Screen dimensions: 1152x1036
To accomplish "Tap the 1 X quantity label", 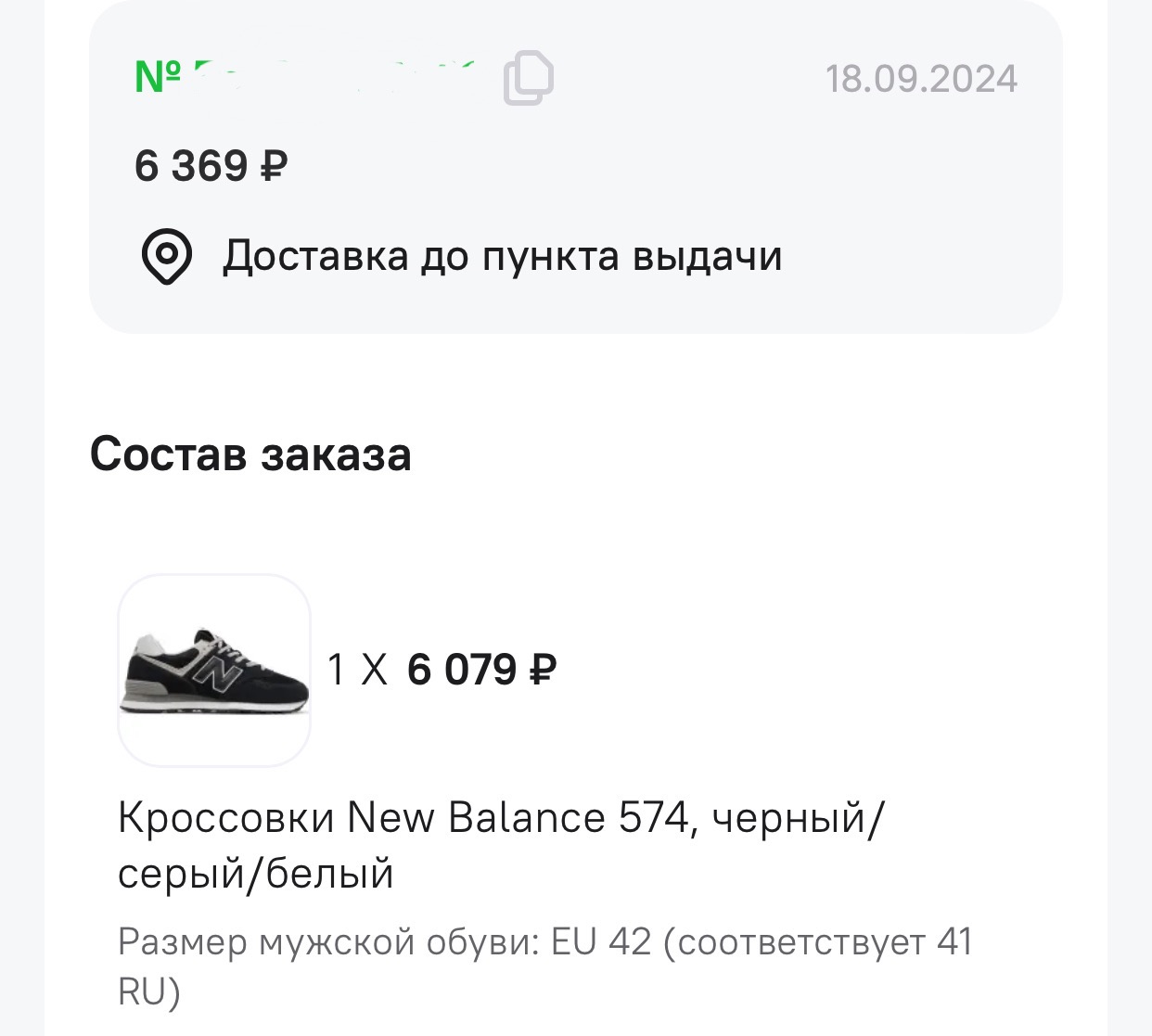I will pyautogui.click(x=358, y=670).
